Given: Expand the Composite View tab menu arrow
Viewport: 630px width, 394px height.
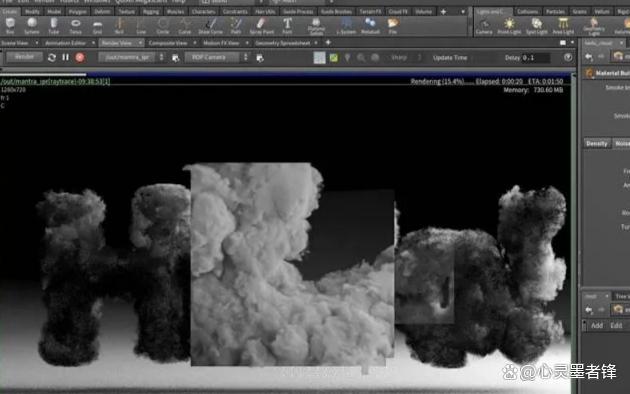Looking at the screenshot, I should click(x=194, y=43).
